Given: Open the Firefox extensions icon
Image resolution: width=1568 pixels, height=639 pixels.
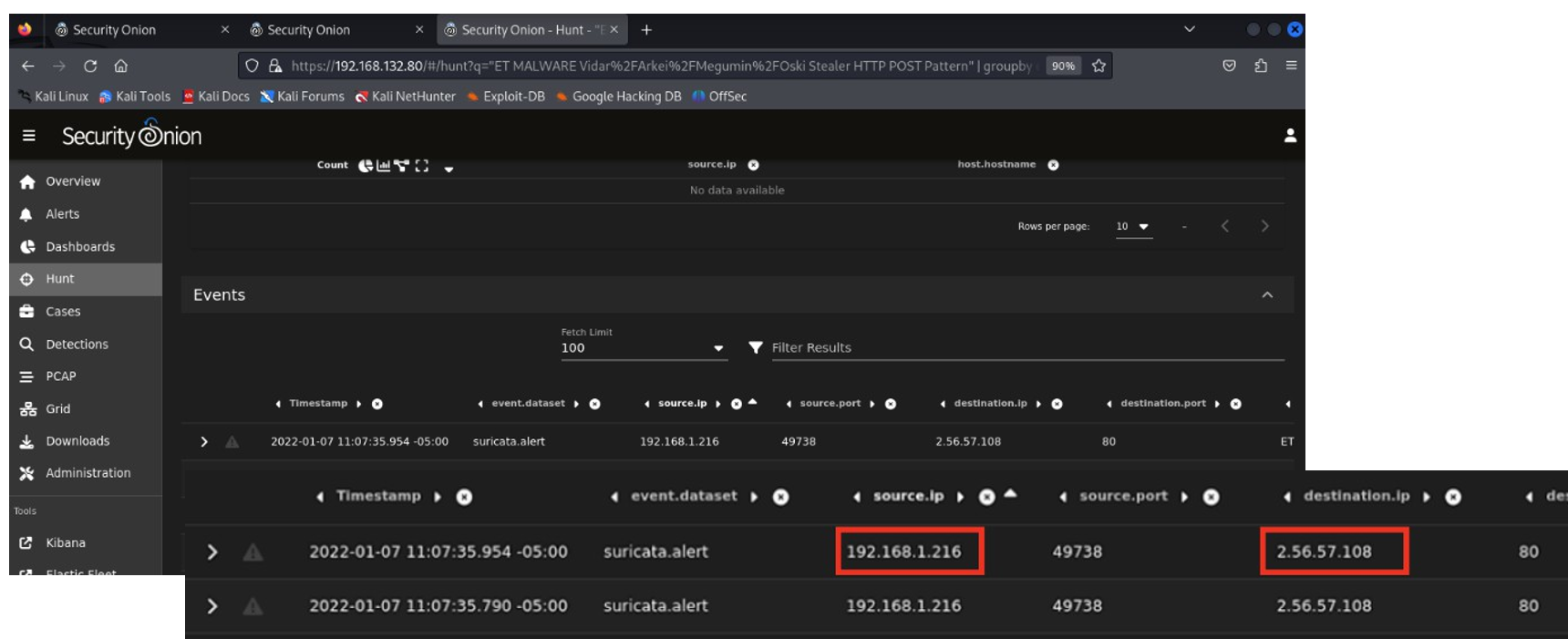Looking at the screenshot, I should 1261,66.
